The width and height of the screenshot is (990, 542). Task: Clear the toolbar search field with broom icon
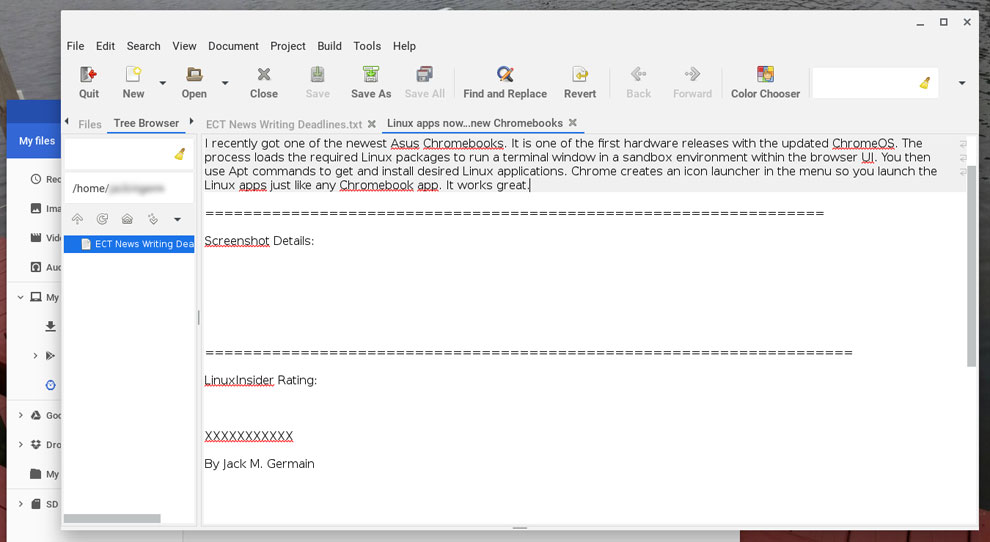[x=925, y=83]
